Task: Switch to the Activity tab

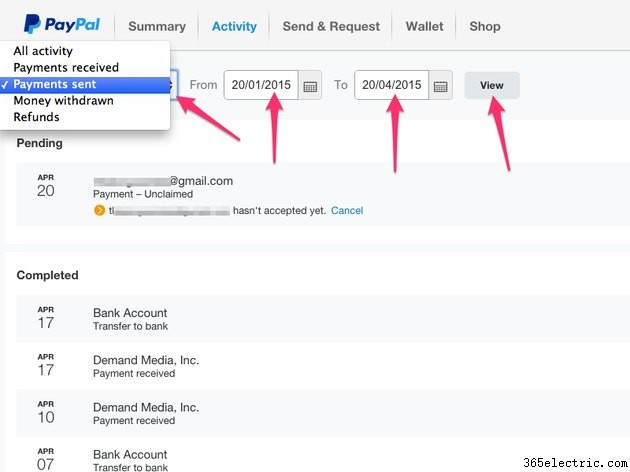Action: coord(234,27)
